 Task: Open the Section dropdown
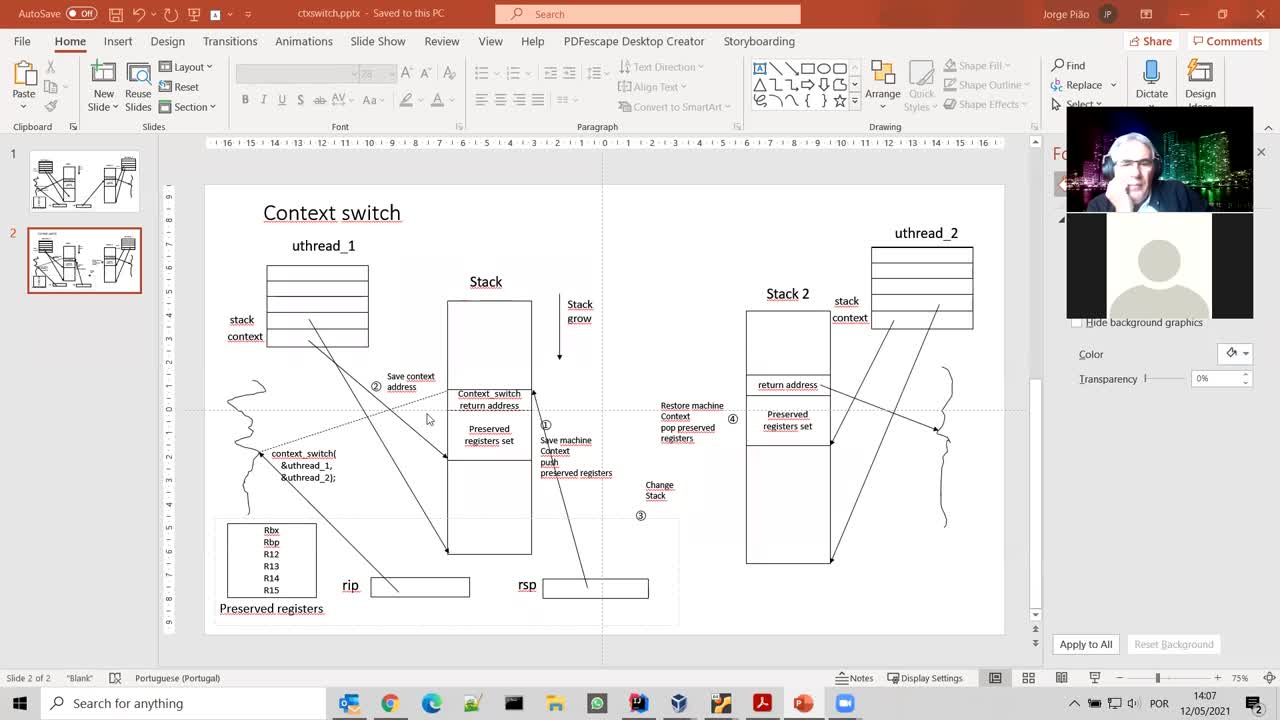188,107
